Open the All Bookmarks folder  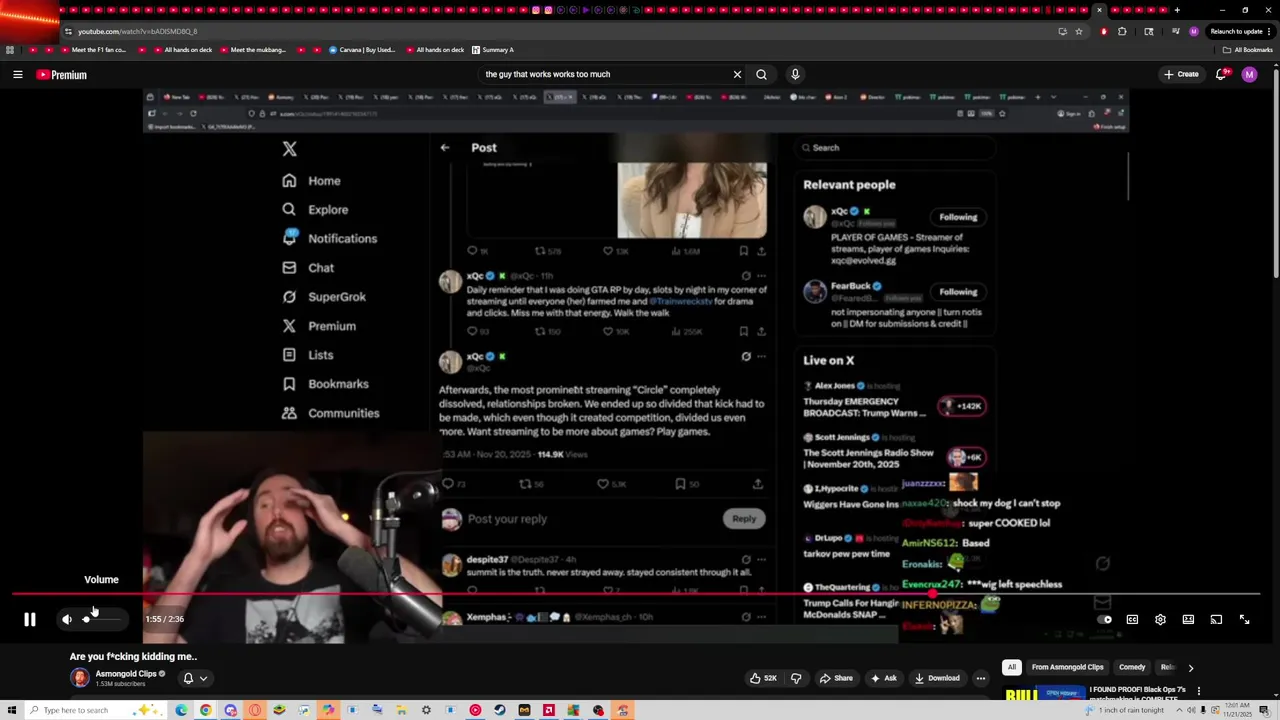click(1247, 50)
